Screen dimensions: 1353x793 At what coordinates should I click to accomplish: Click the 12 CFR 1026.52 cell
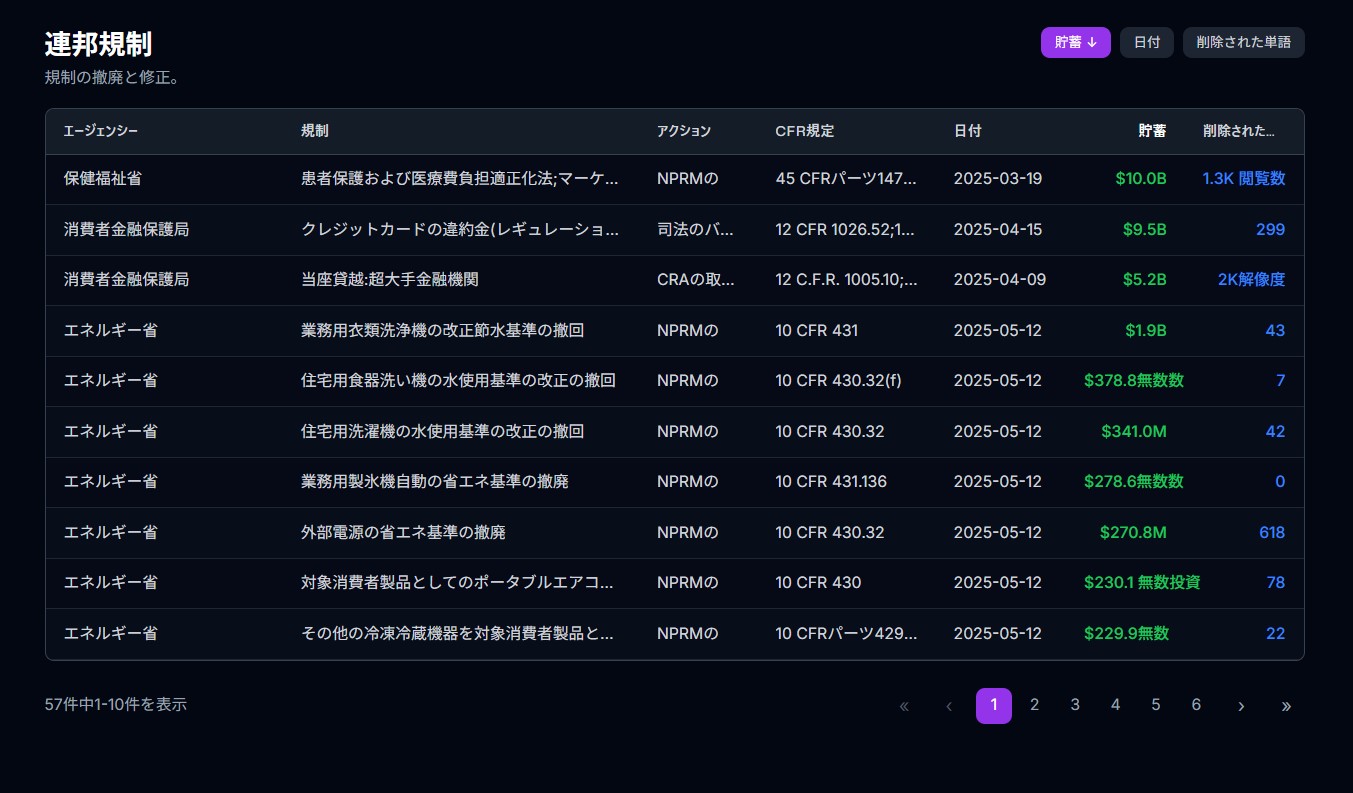pos(846,229)
